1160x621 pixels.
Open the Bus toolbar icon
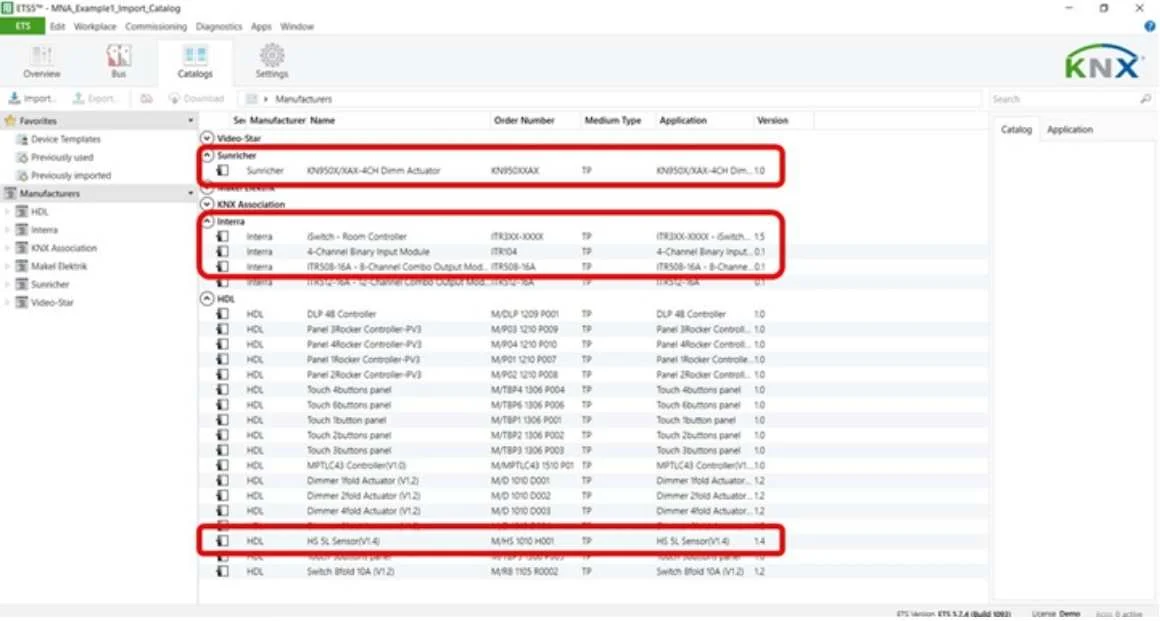(x=118, y=61)
